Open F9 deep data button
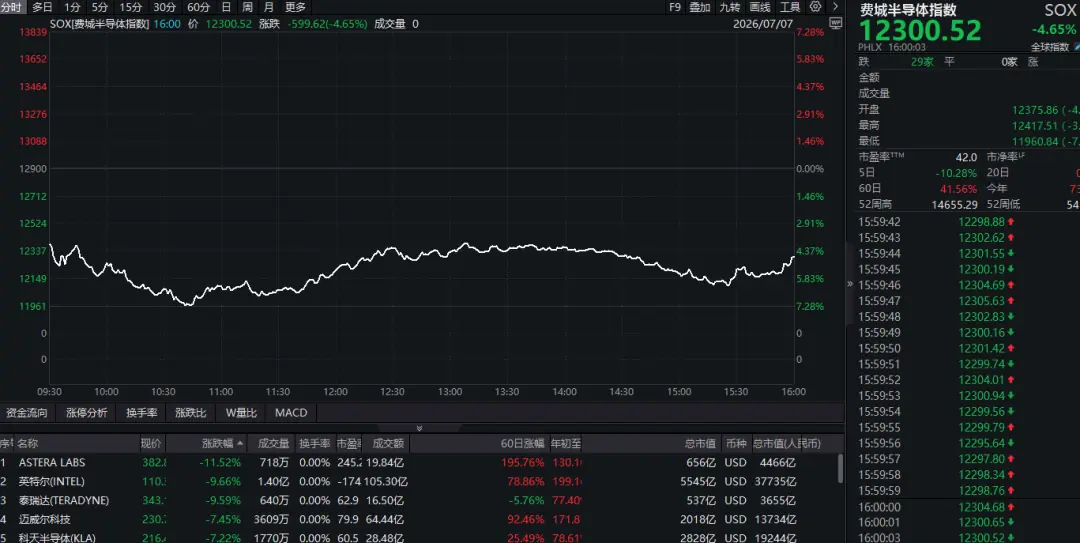The image size is (1080, 543). tap(675, 7)
